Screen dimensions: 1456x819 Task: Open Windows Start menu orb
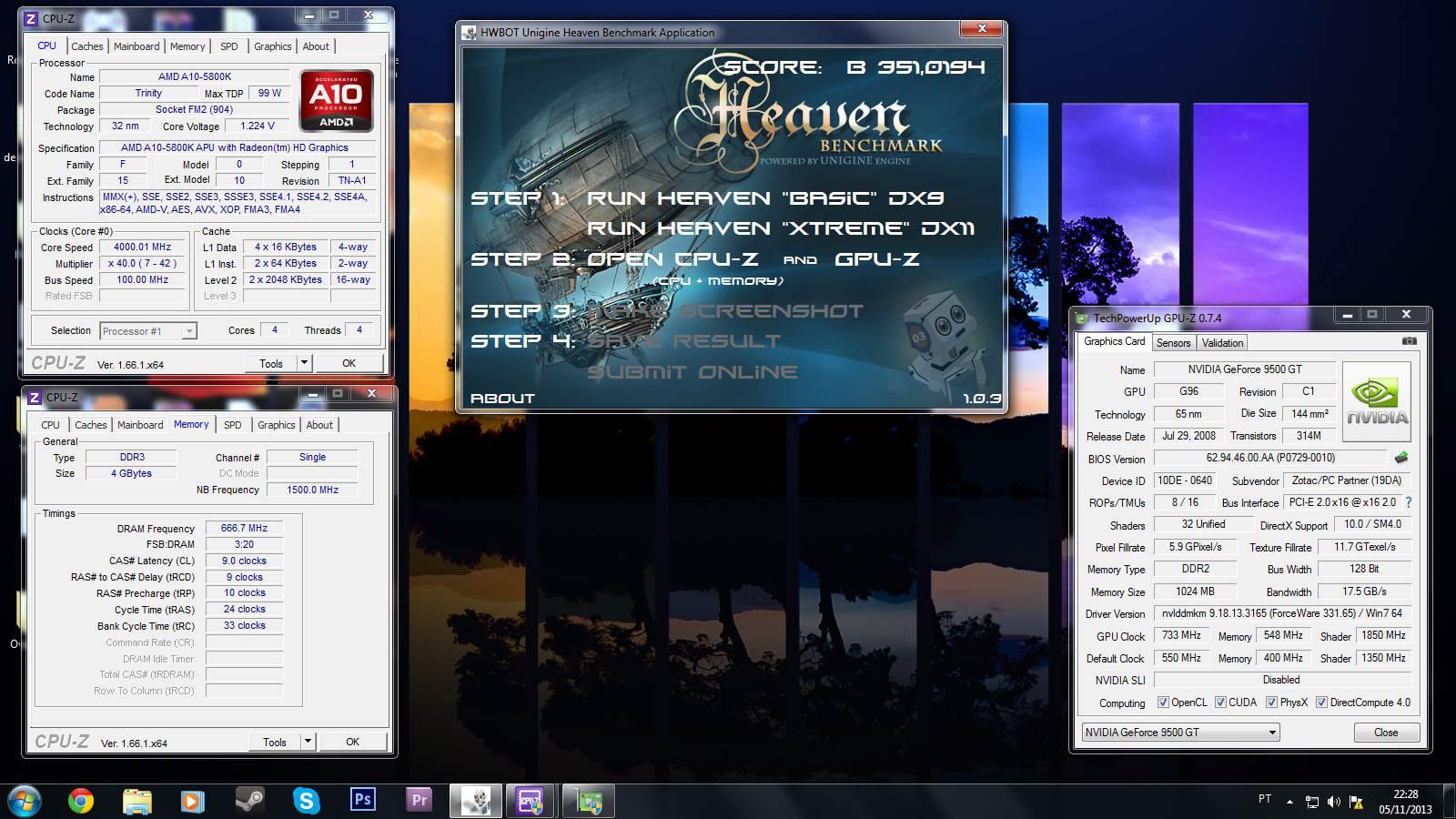[25, 801]
